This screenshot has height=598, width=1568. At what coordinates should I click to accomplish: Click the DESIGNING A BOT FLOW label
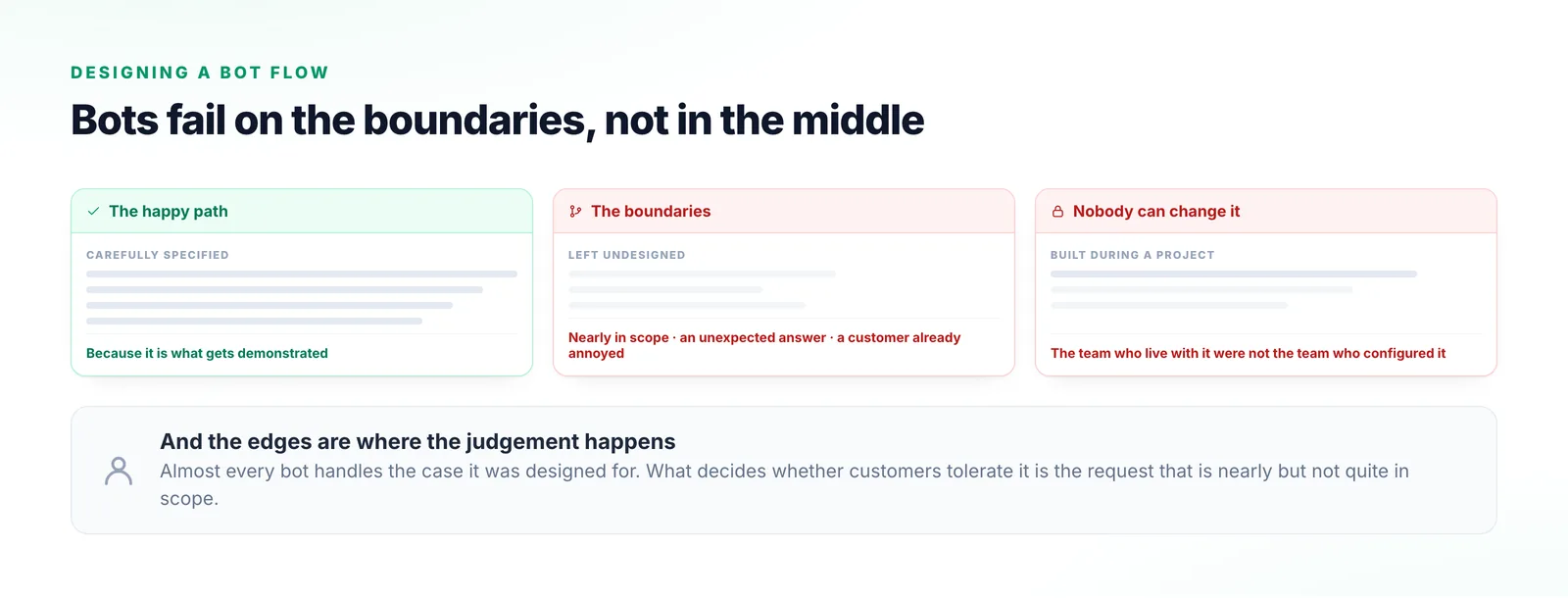point(200,73)
